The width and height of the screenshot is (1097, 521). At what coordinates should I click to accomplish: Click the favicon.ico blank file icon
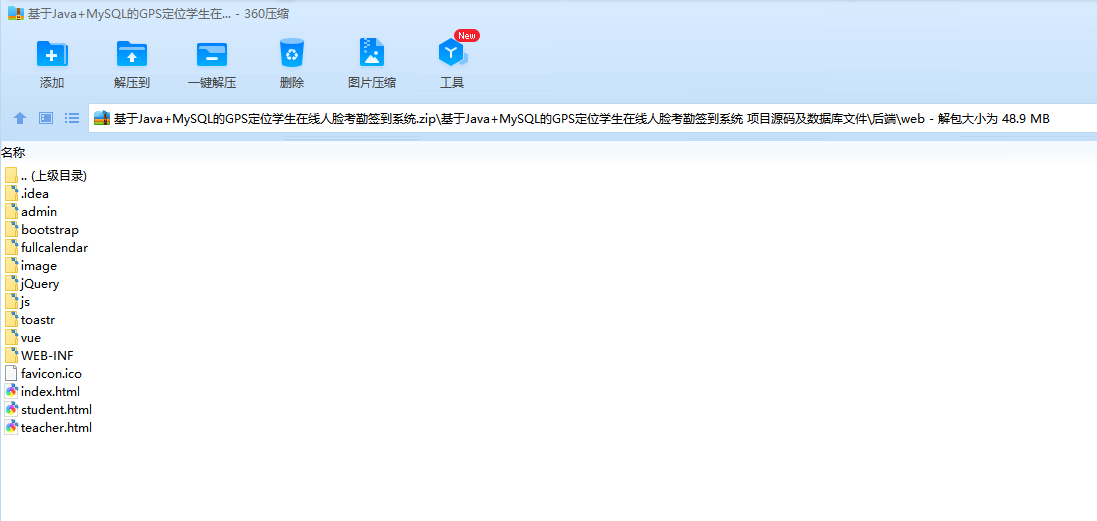click(x=10, y=374)
